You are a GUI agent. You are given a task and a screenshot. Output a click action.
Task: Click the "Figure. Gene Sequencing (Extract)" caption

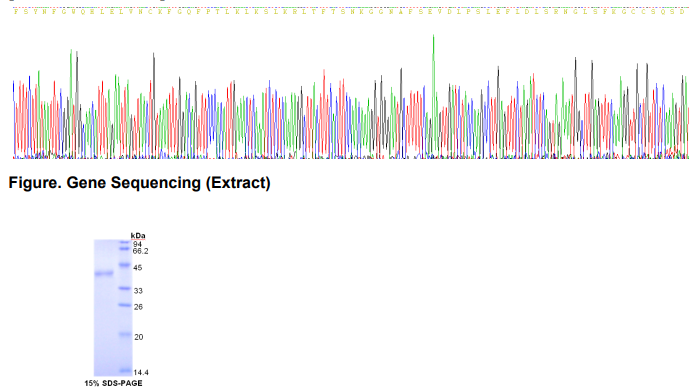[x=139, y=183]
